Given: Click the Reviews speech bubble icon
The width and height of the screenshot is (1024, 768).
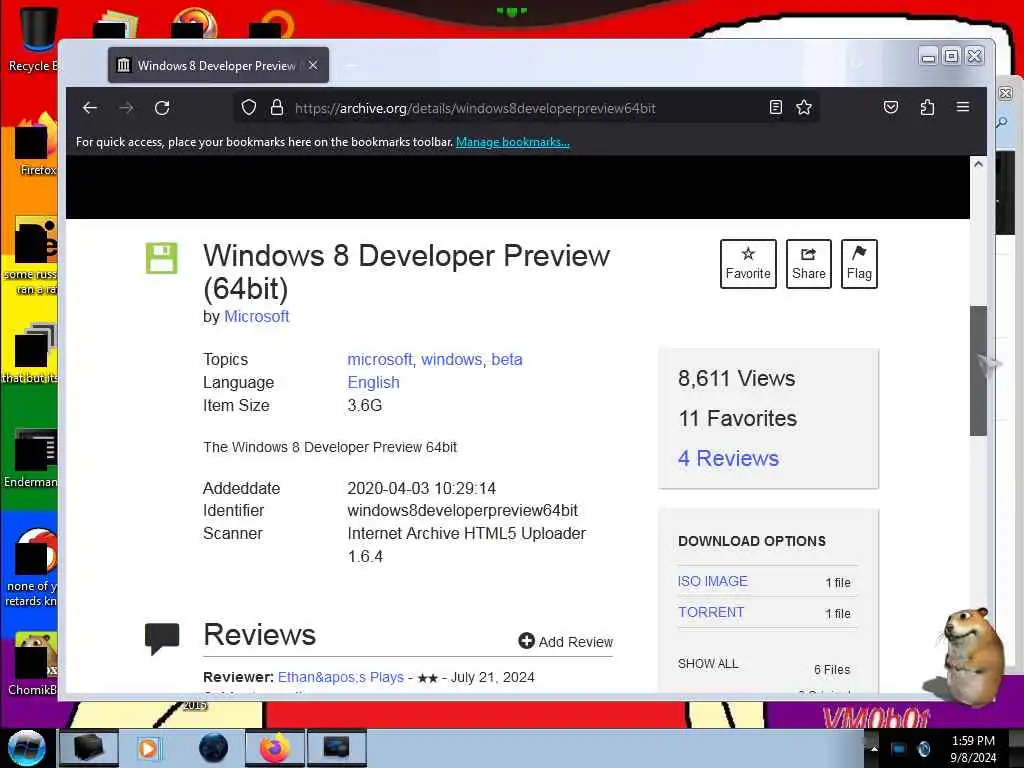Looking at the screenshot, I should 162,639.
